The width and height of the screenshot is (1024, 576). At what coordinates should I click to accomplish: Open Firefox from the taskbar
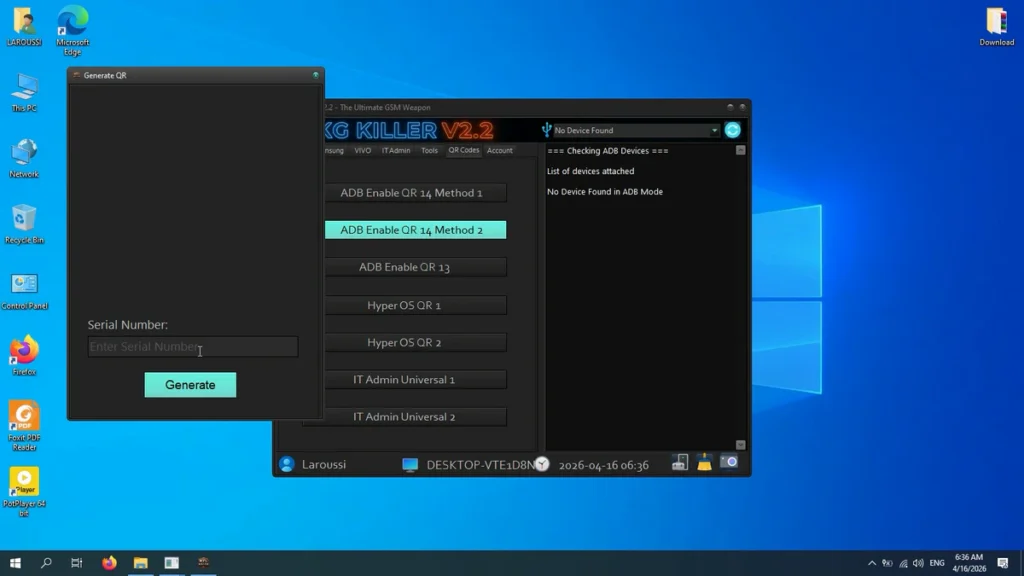coord(109,563)
